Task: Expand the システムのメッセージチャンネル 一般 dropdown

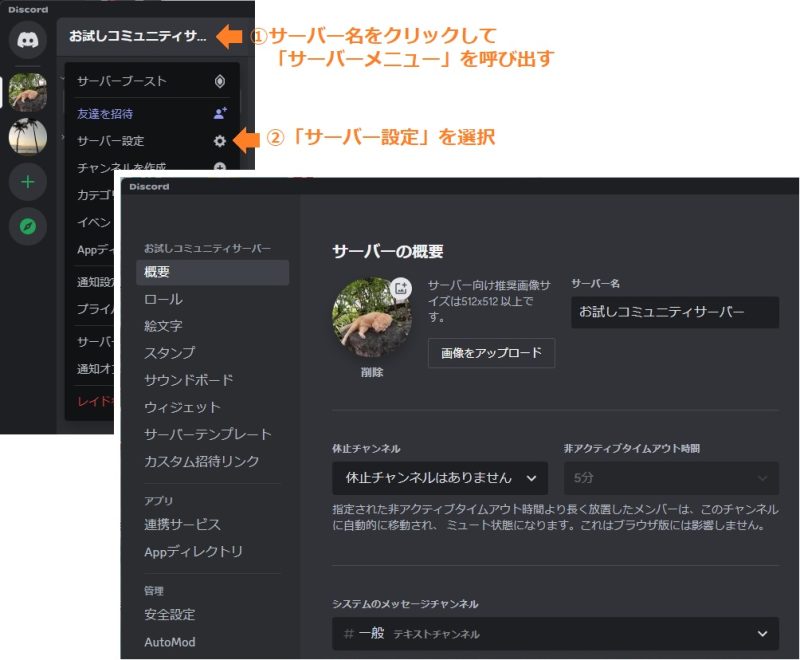Action: tap(555, 633)
